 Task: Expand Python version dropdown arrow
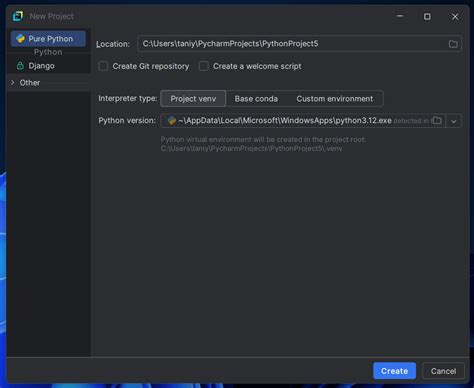click(454, 121)
